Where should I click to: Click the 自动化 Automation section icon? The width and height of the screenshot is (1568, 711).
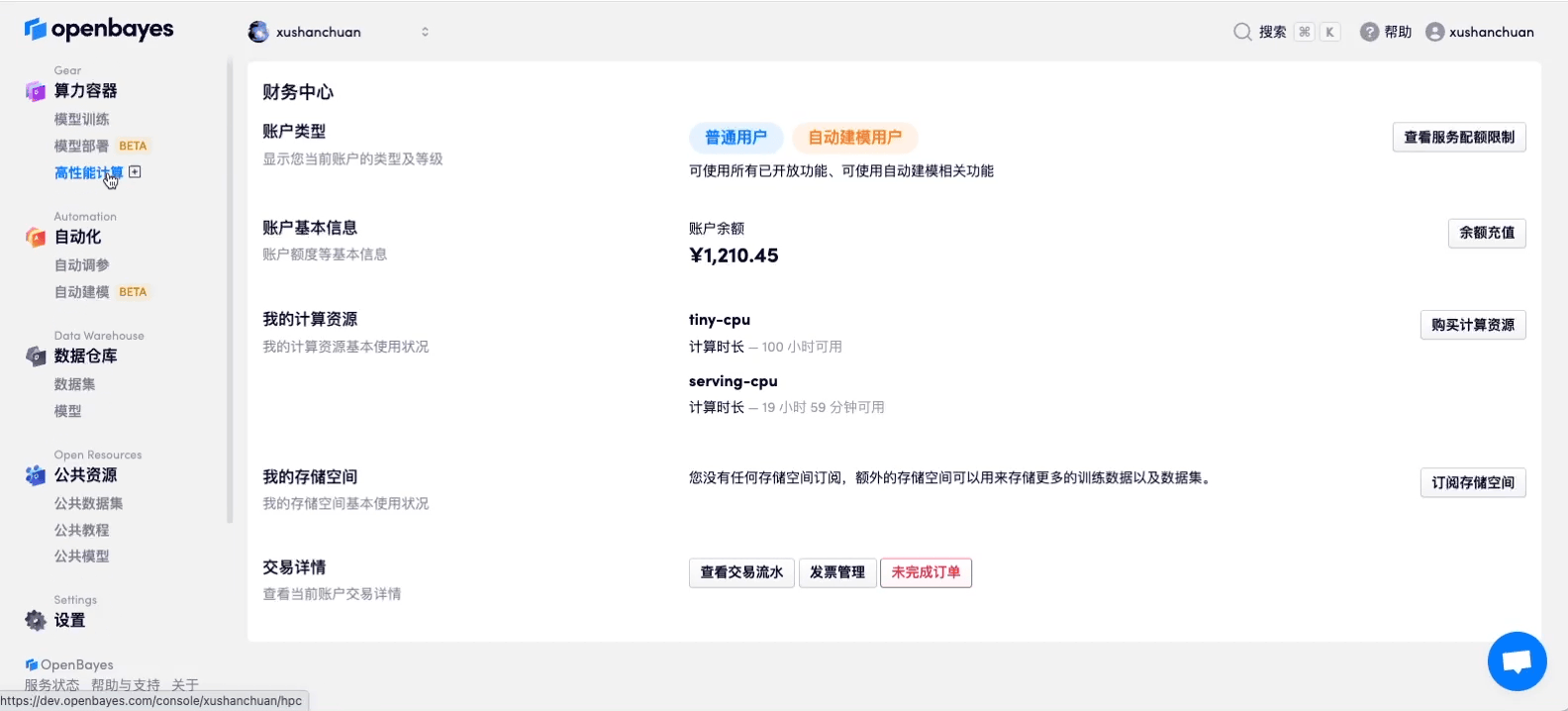pyautogui.click(x=36, y=238)
